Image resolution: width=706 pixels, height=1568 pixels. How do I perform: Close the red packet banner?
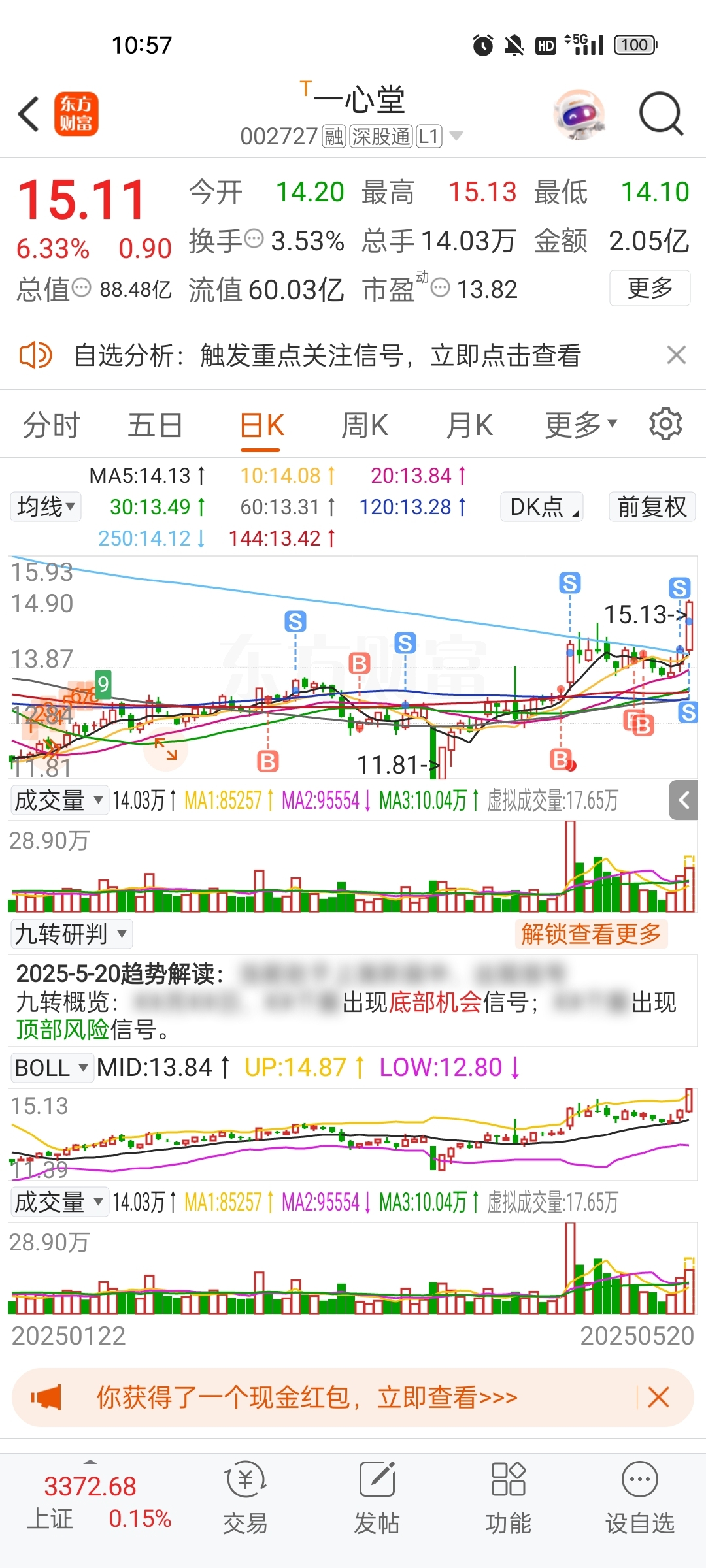click(658, 1397)
